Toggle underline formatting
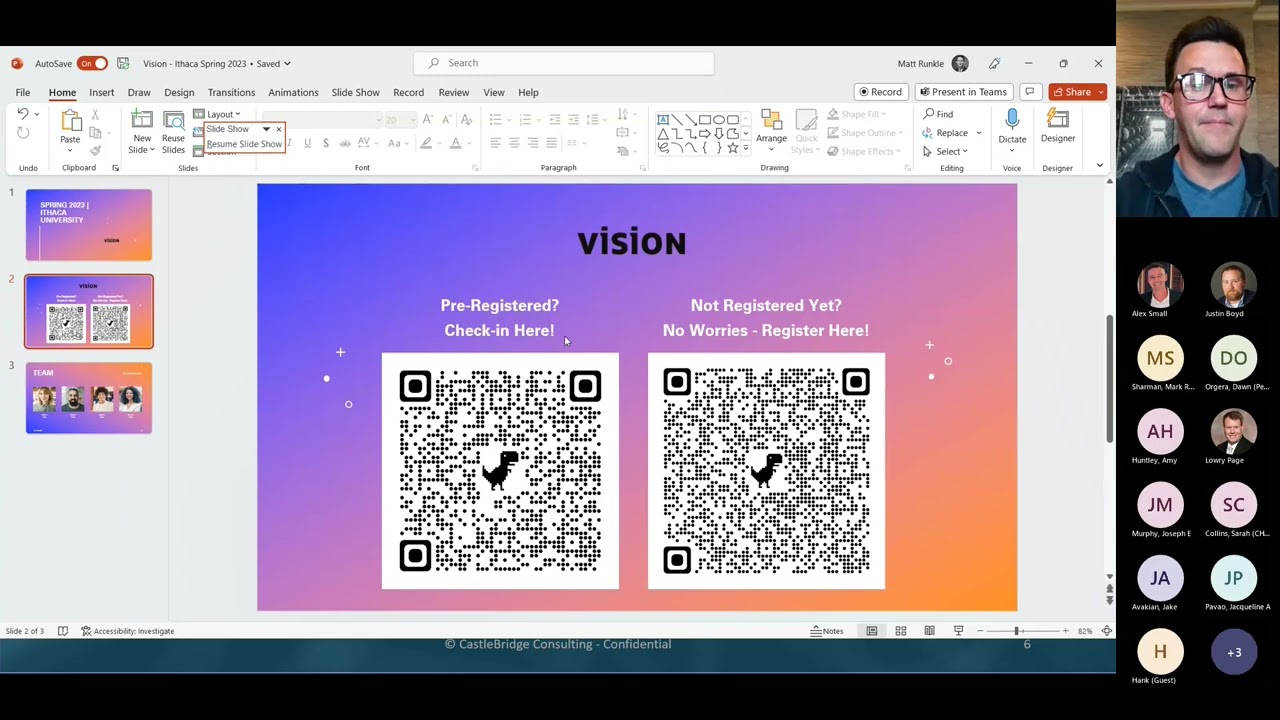This screenshot has height=720, width=1280. pyautogui.click(x=307, y=143)
